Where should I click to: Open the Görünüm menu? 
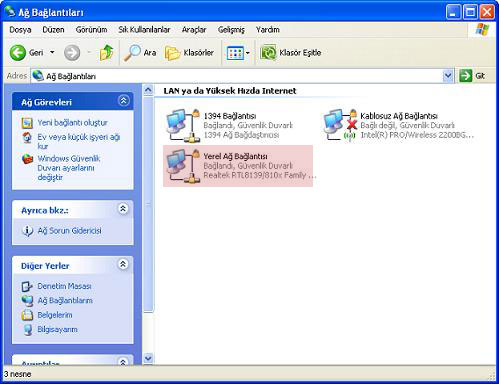[x=91, y=30]
